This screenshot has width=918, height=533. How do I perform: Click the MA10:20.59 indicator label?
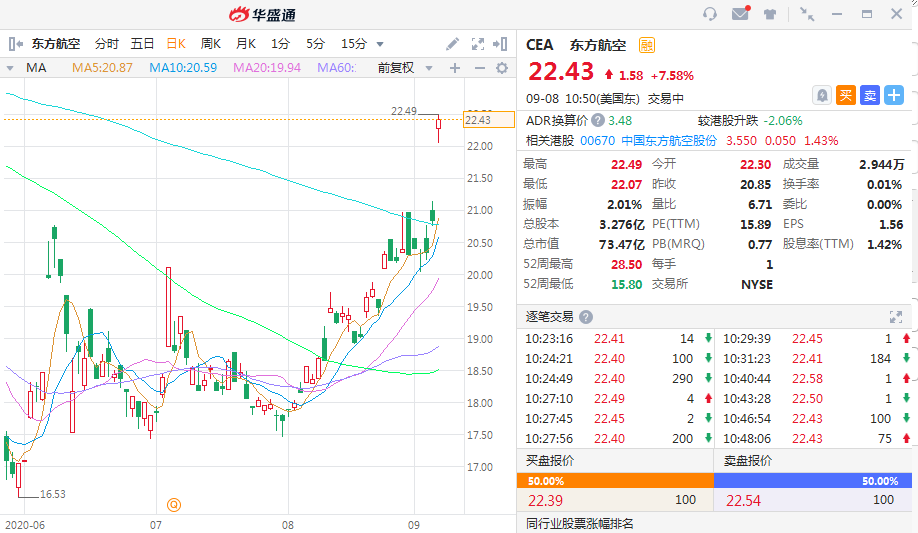tap(183, 68)
